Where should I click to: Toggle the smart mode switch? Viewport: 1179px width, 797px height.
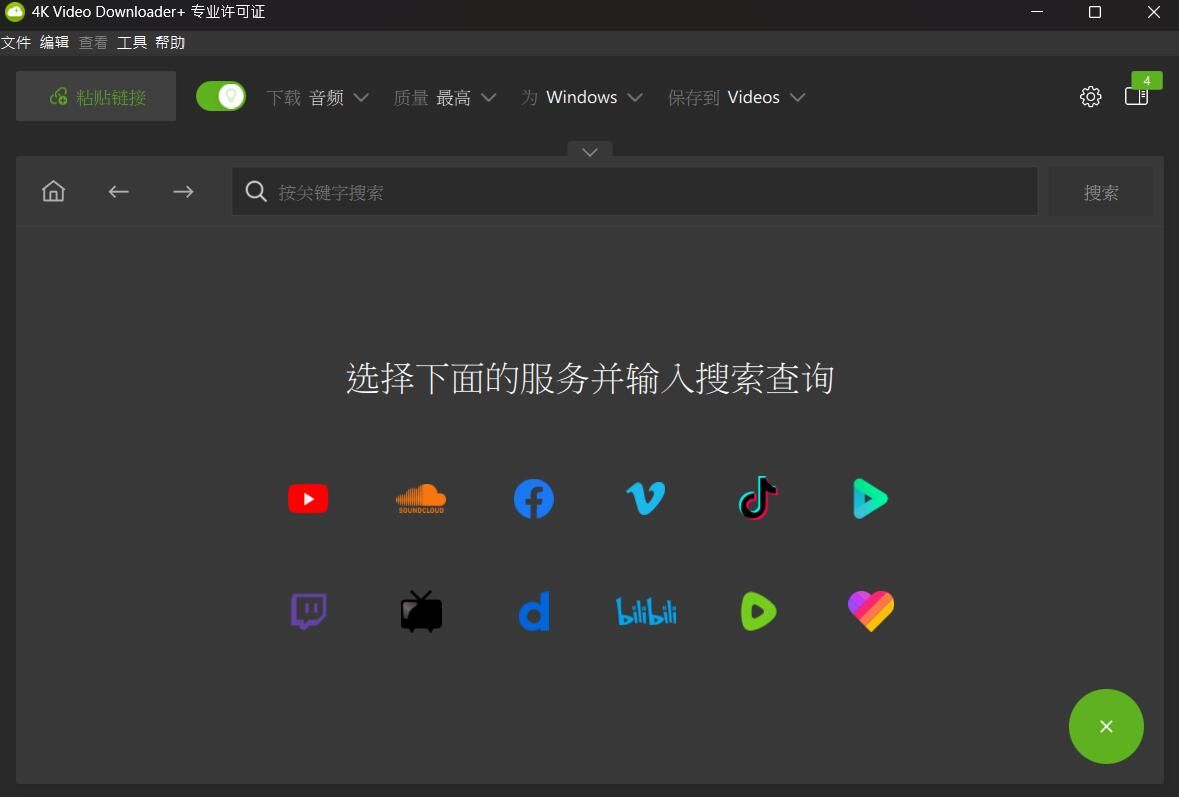[x=221, y=96]
